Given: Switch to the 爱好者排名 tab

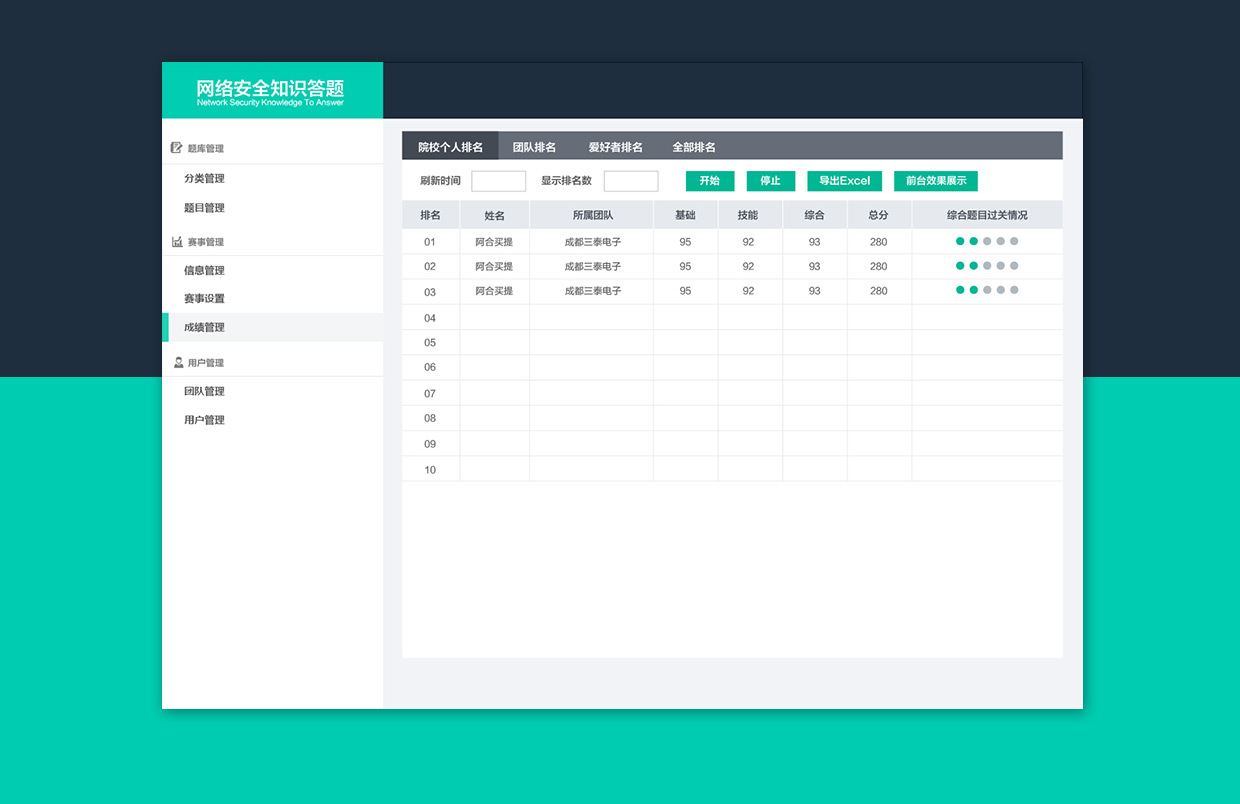Looking at the screenshot, I should (615, 147).
